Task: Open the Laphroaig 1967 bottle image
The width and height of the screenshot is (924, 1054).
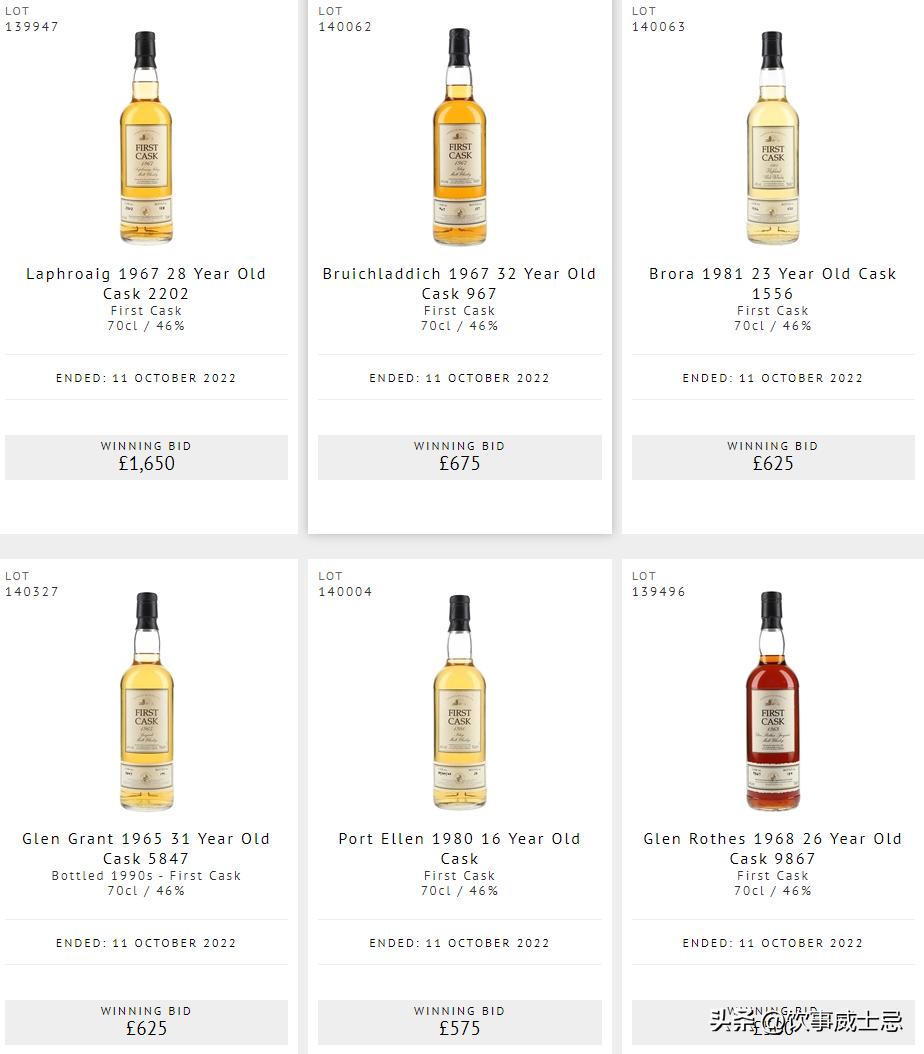Action: (146, 138)
